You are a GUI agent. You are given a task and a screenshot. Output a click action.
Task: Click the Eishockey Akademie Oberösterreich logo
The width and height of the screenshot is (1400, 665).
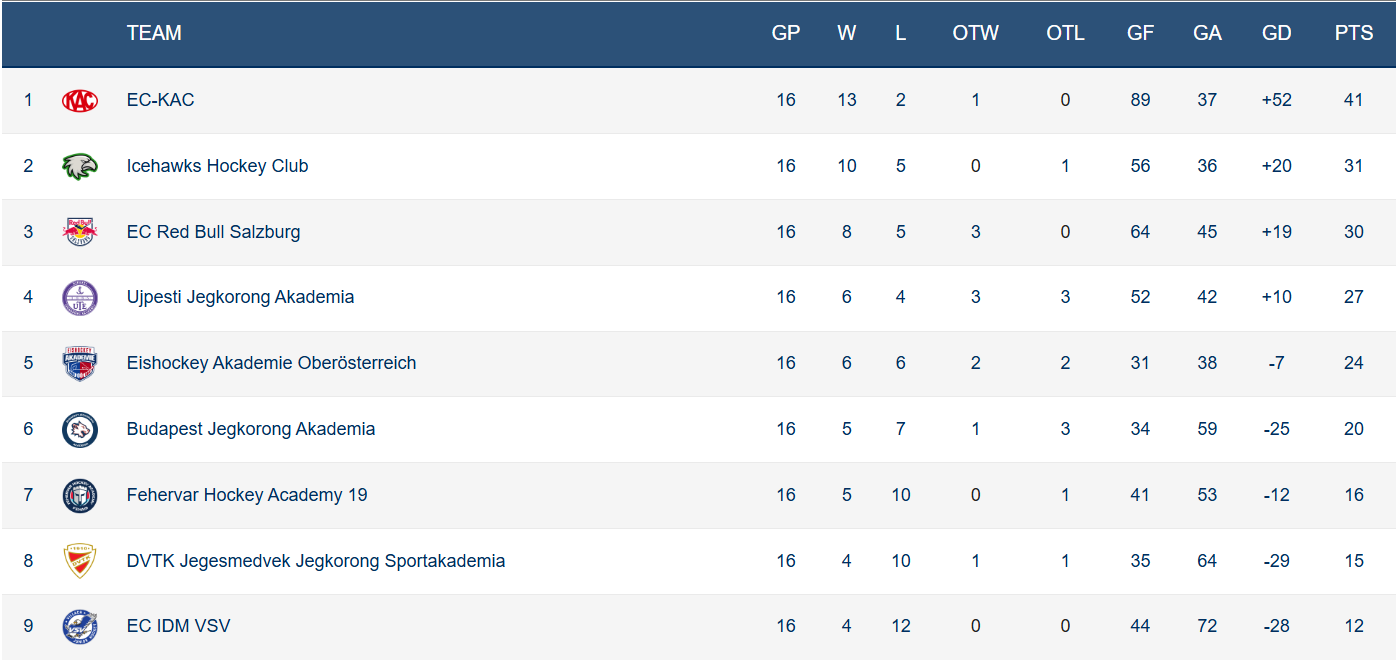pos(80,363)
